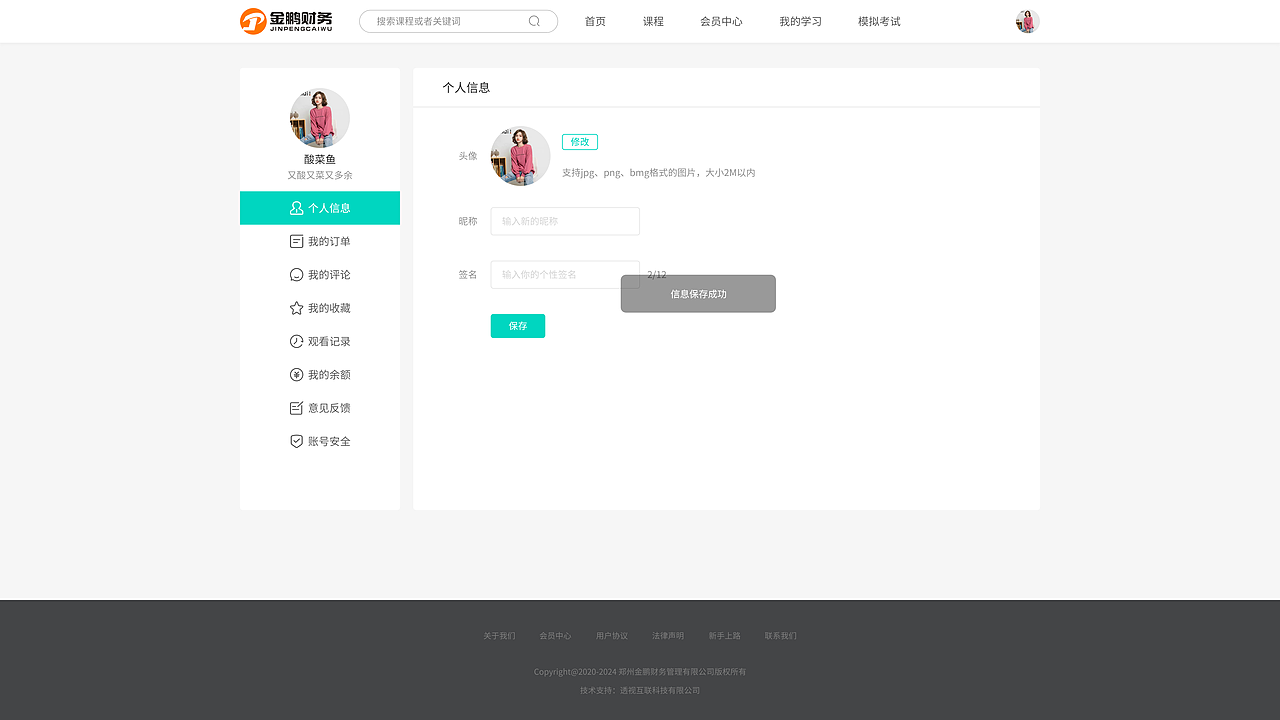Click the 个人信息 panel heading
1280x720 pixels.
pos(466,87)
